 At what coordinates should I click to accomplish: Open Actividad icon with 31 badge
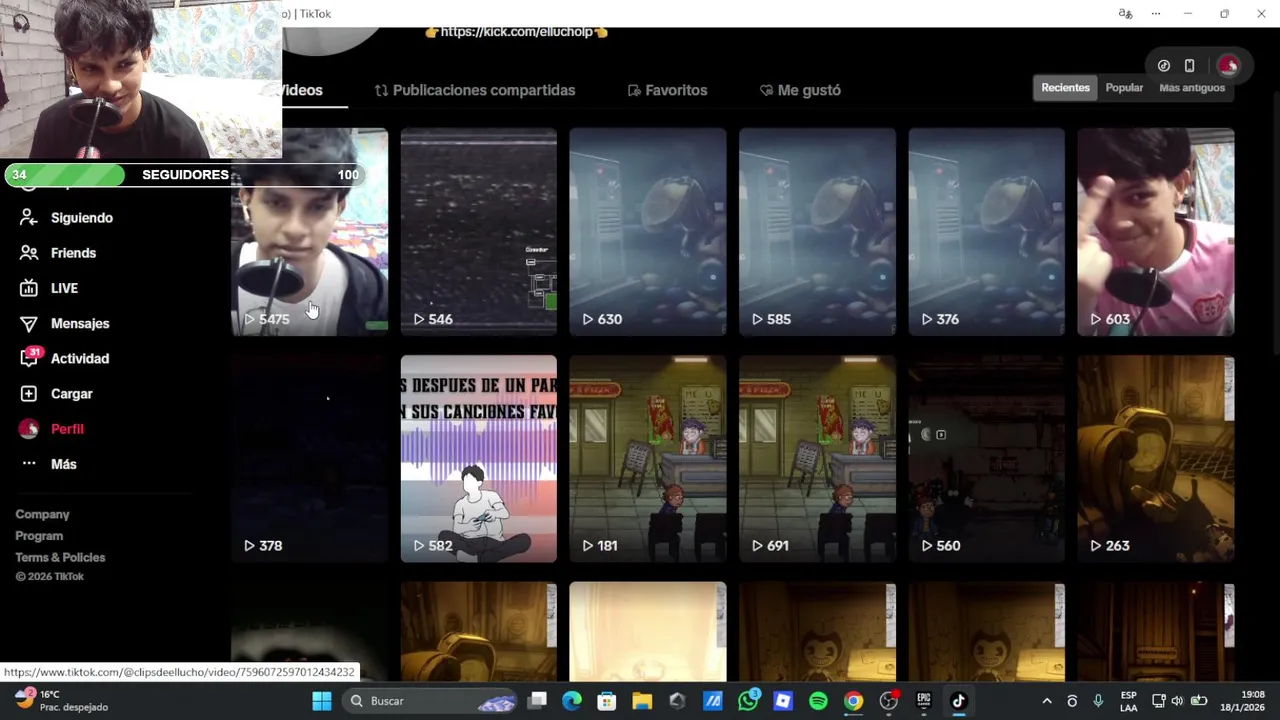[30, 358]
